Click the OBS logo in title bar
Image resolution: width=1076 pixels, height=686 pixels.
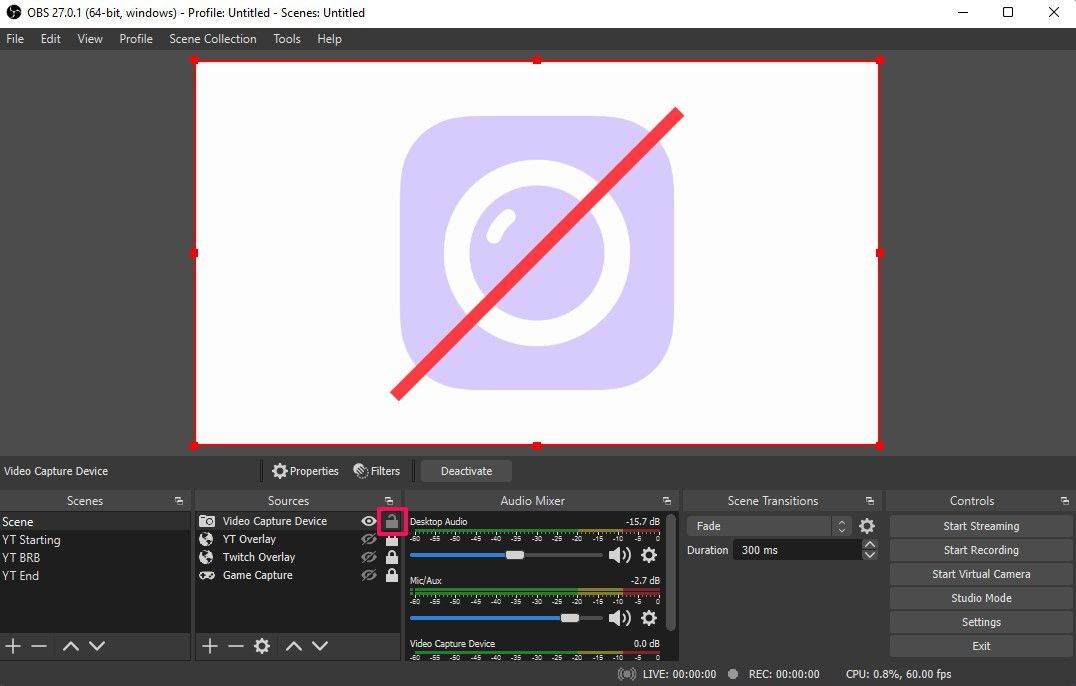click(x=13, y=12)
